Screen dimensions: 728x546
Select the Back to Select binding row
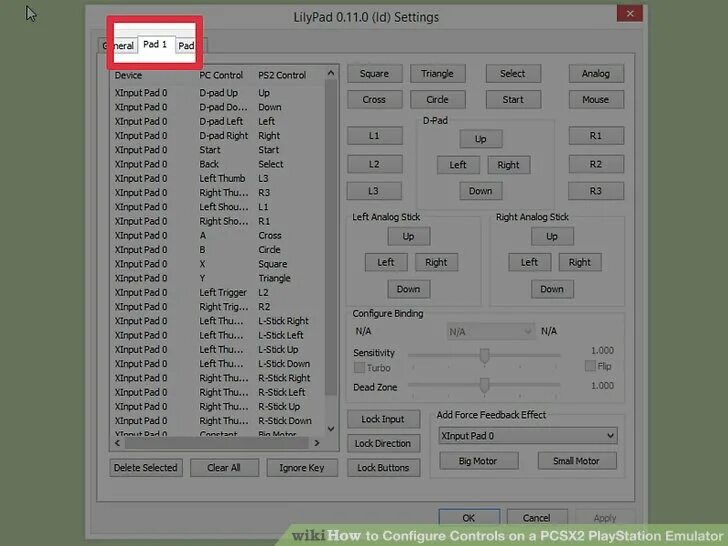(x=218, y=164)
